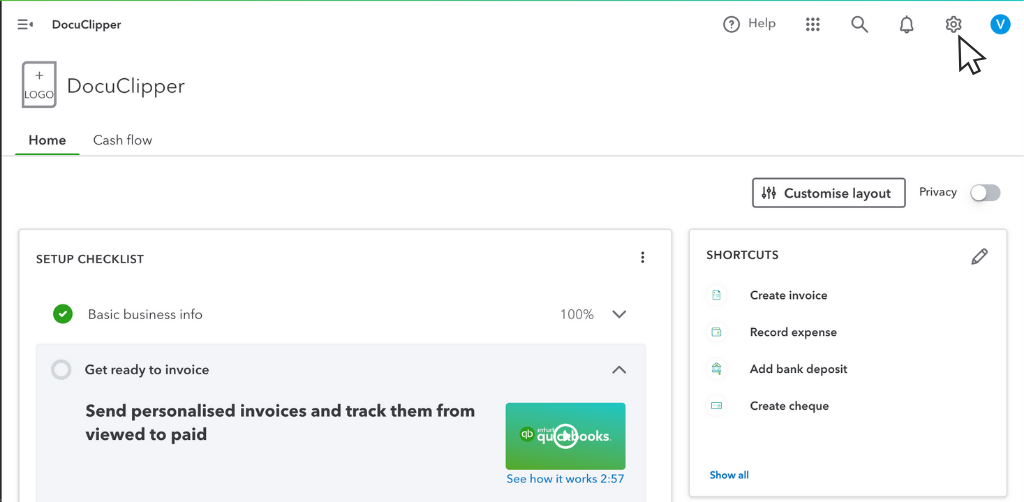Click the Create cheque shortcut text

[x=789, y=406]
